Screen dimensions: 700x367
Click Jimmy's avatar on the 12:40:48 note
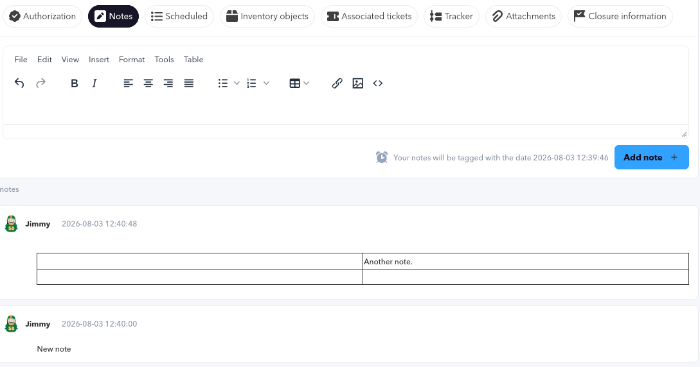(11, 224)
